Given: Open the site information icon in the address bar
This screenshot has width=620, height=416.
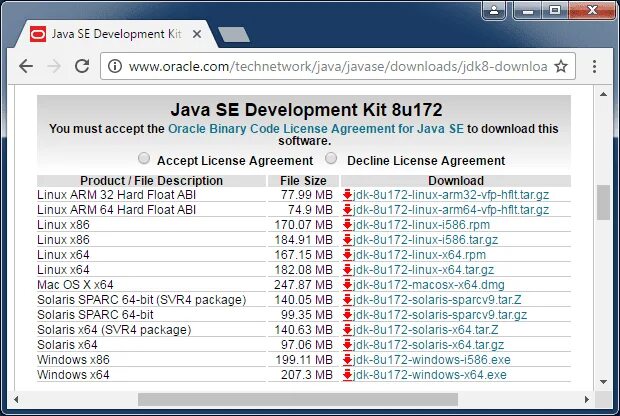Looking at the screenshot, I should (115, 66).
